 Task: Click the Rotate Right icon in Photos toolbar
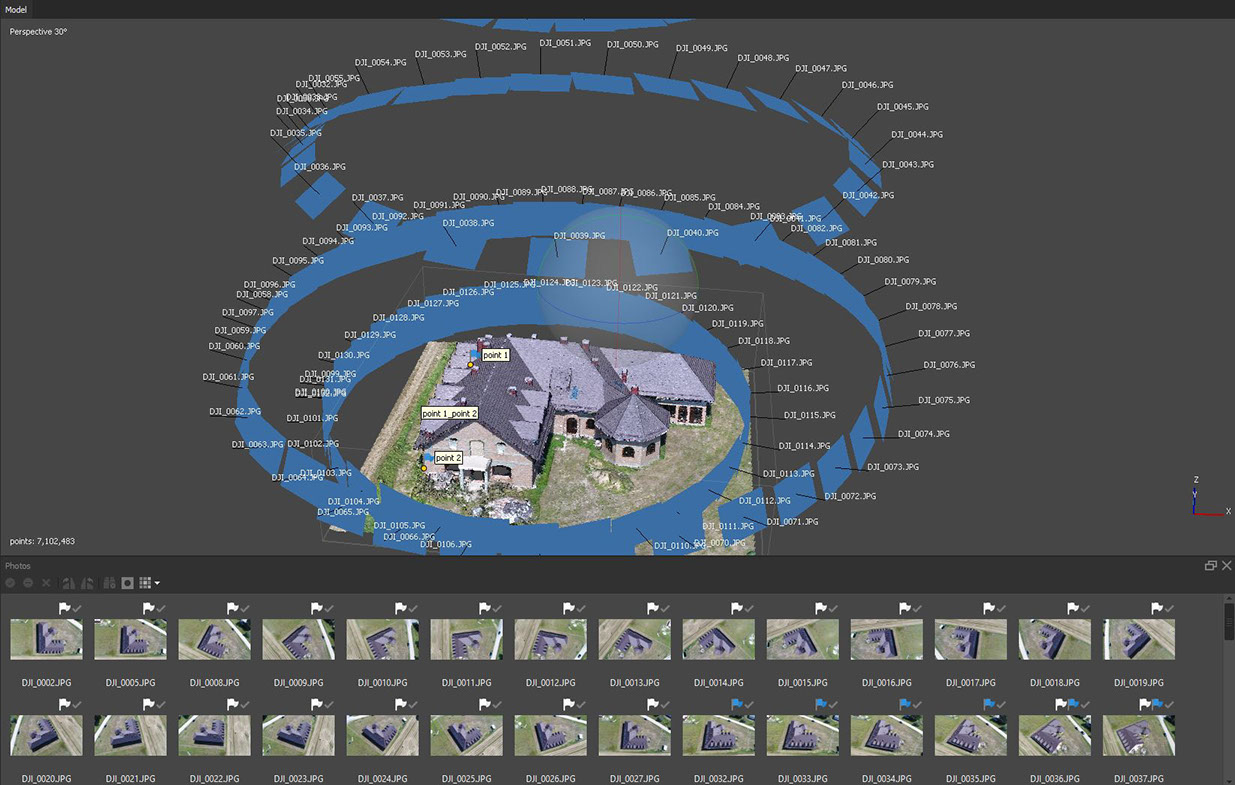click(87, 583)
